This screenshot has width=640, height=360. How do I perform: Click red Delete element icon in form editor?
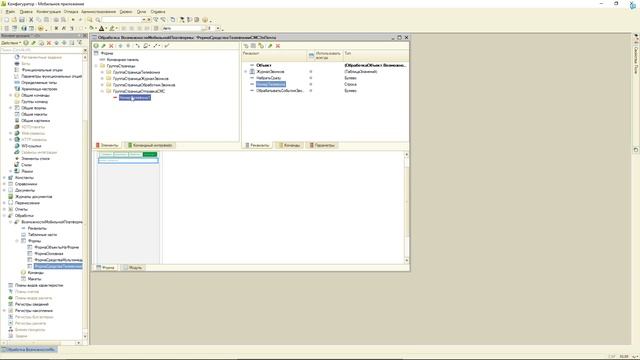click(x=111, y=46)
